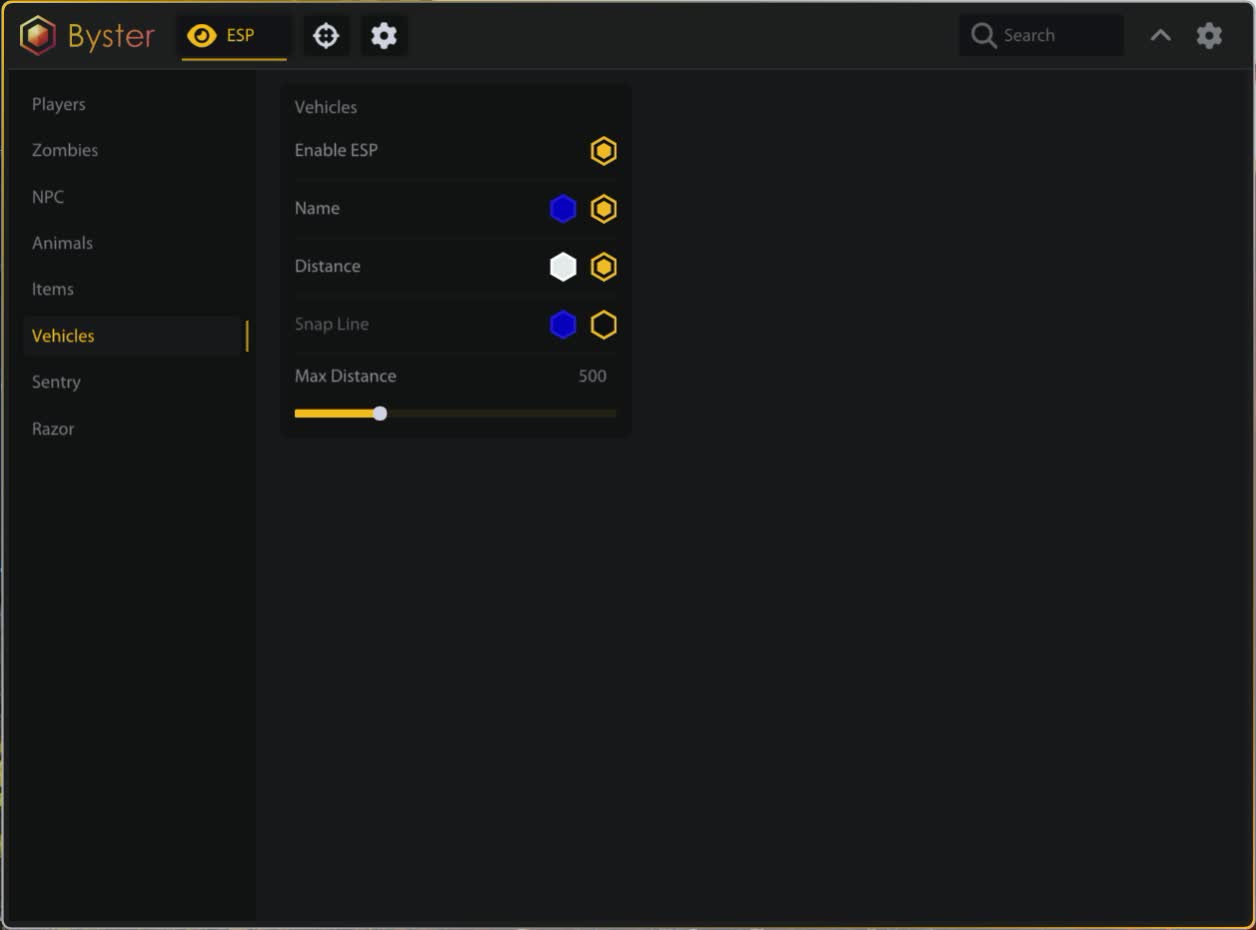This screenshot has height=930, width=1256.
Task: Enable the Snap Line hexagon switch
Action: point(603,325)
